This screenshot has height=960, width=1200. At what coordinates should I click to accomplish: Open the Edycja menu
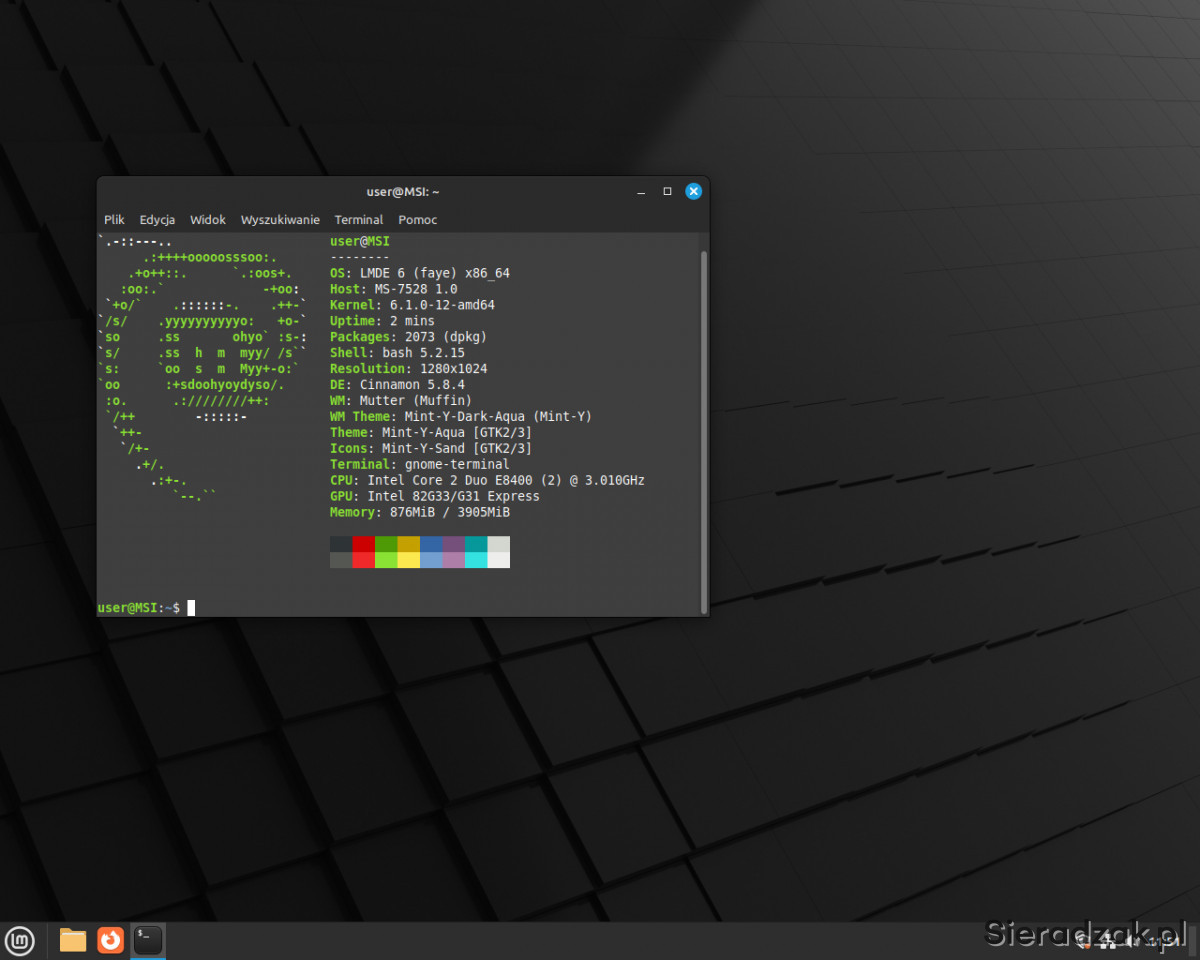[157, 220]
